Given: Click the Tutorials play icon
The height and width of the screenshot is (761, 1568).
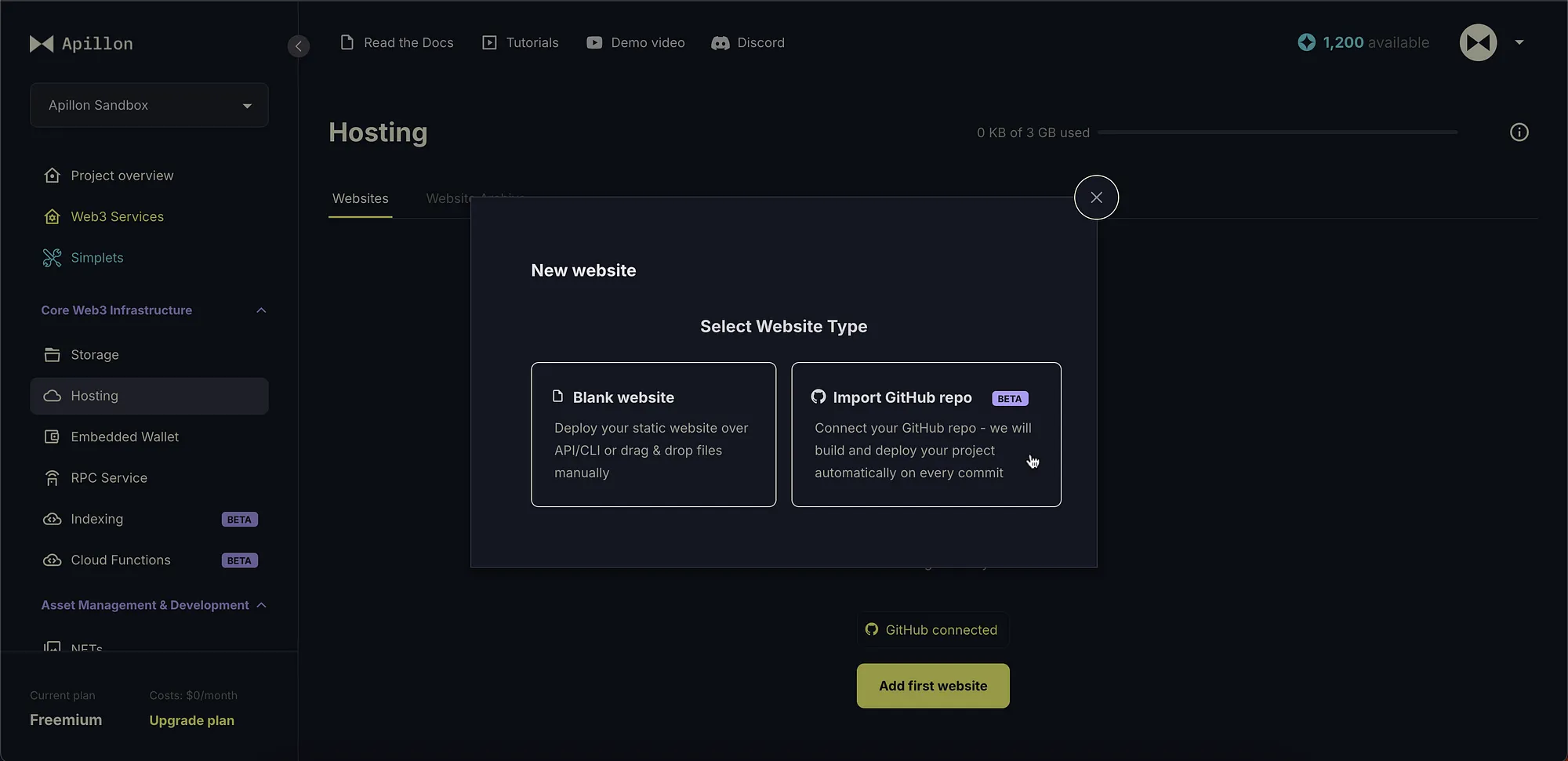Looking at the screenshot, I should (489, 42).
